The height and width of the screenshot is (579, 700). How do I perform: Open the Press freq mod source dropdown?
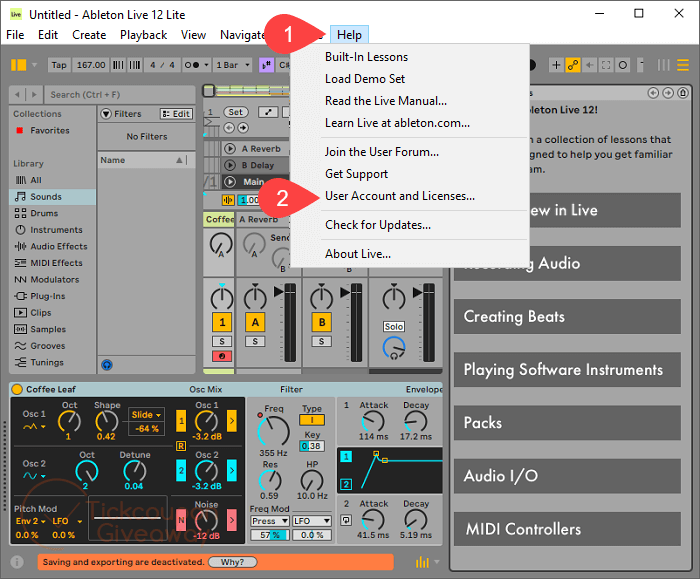270,521
